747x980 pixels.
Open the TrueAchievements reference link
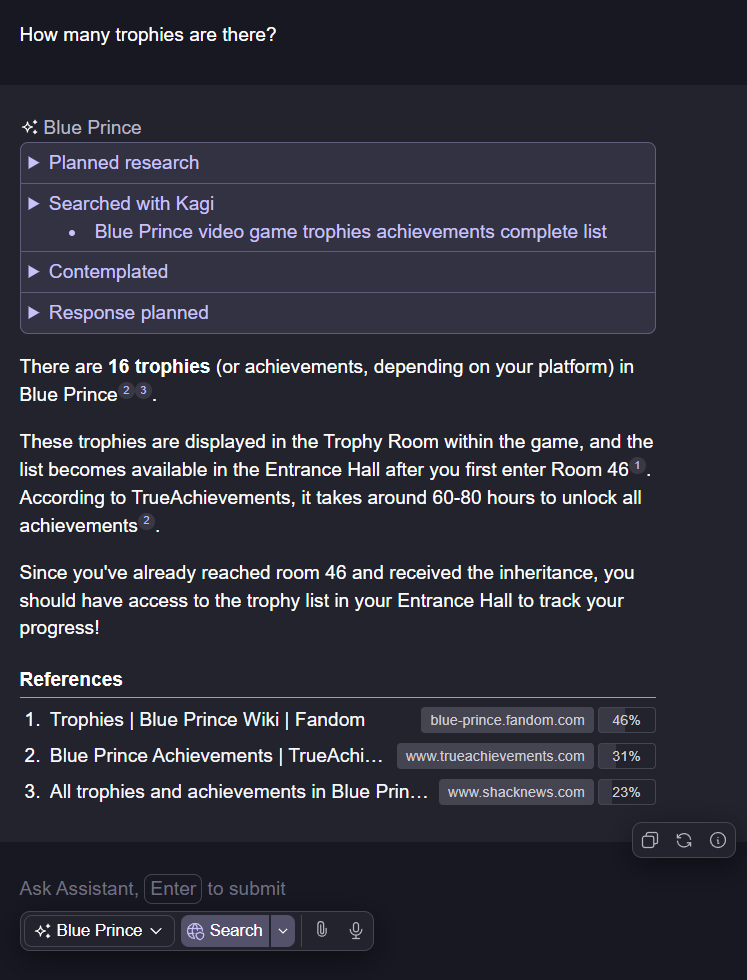(216, 756)
